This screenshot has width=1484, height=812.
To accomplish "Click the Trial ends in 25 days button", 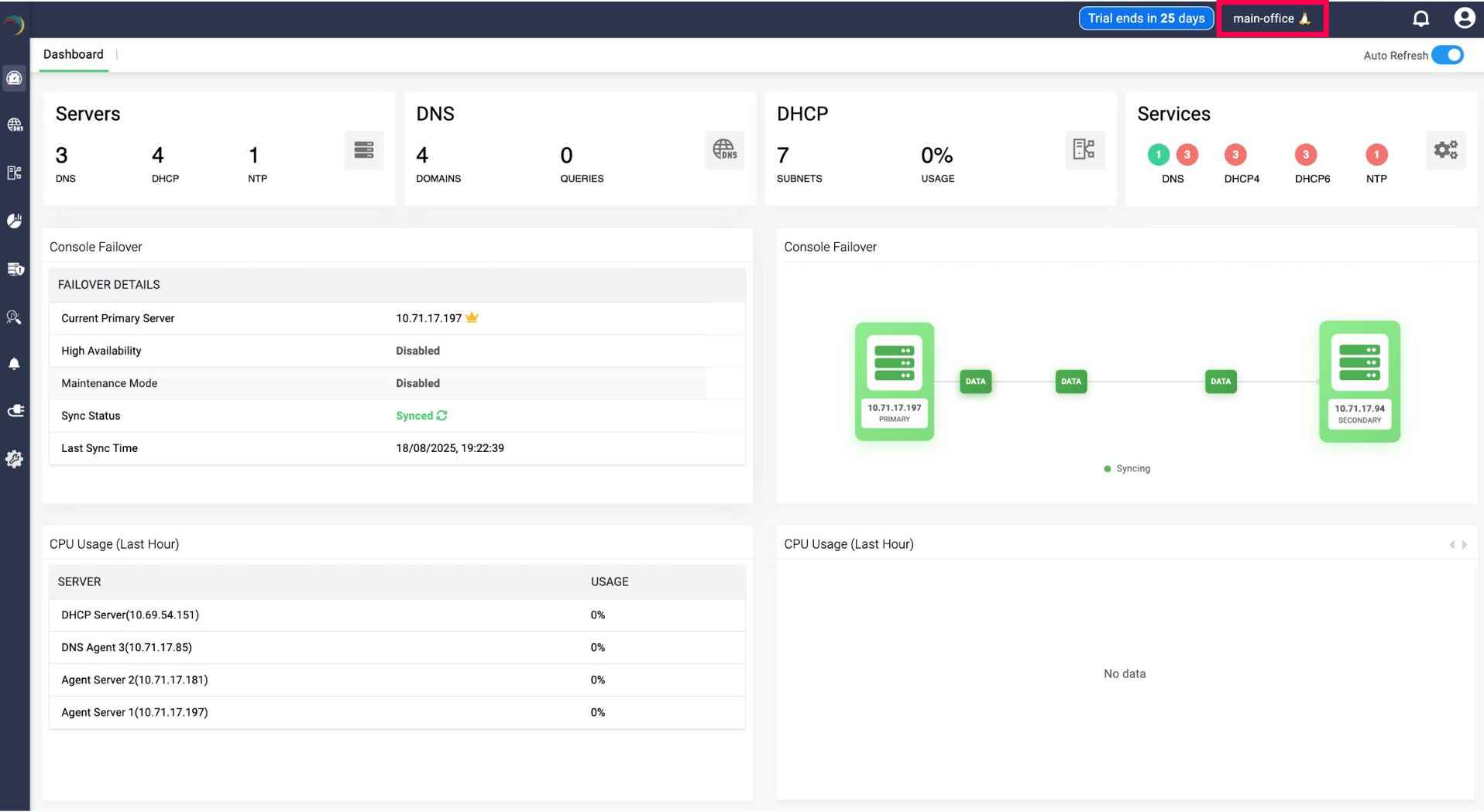I will [1146, 19].
